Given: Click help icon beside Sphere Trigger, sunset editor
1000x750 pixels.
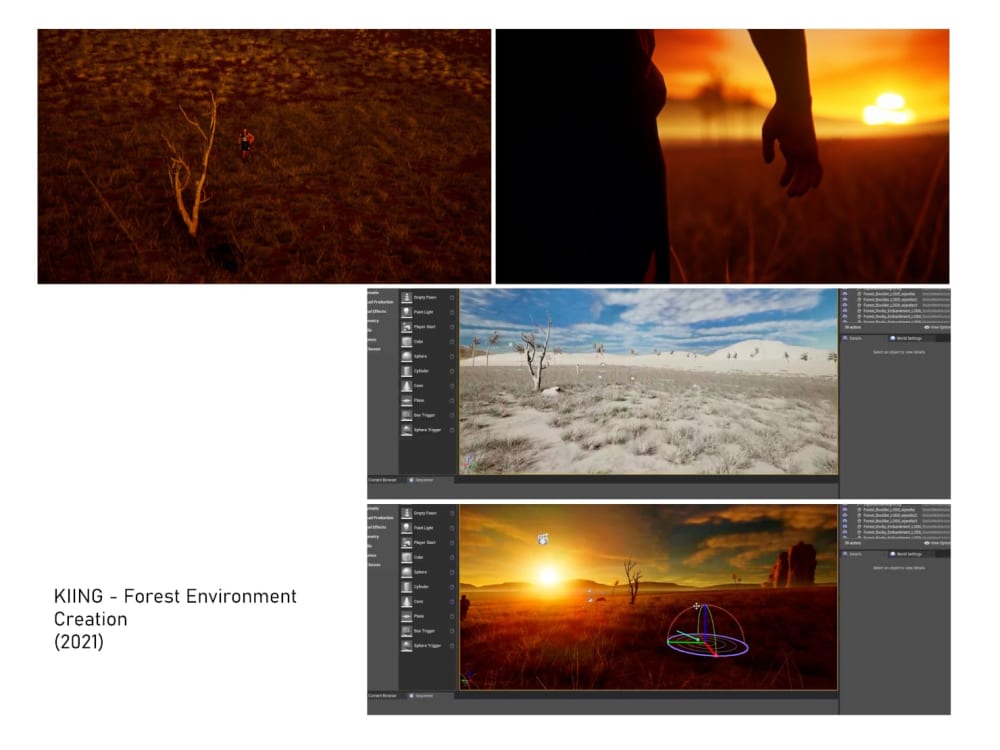Looking at the screenshot, I should [x=452, y=645].
